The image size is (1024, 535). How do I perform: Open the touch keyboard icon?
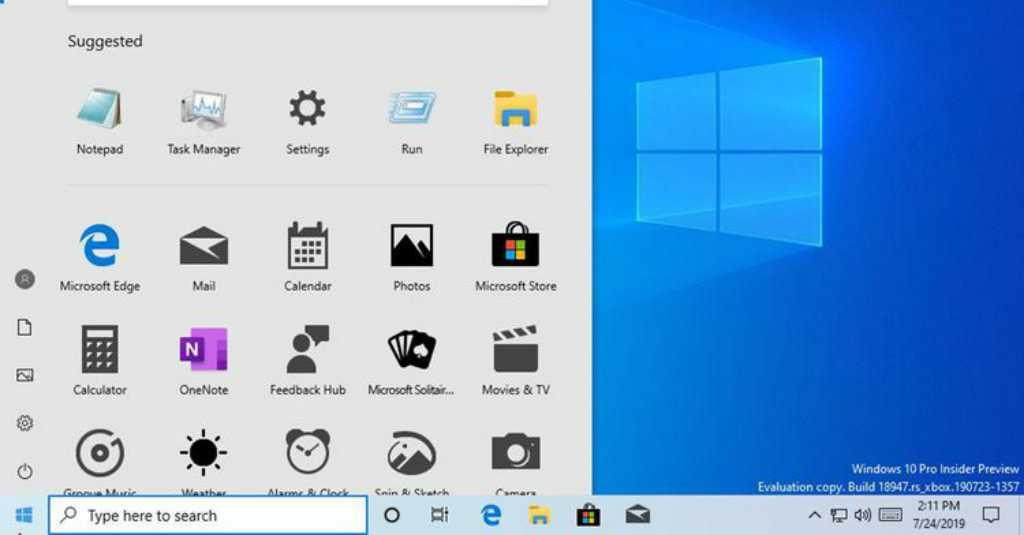pos(890,515)
